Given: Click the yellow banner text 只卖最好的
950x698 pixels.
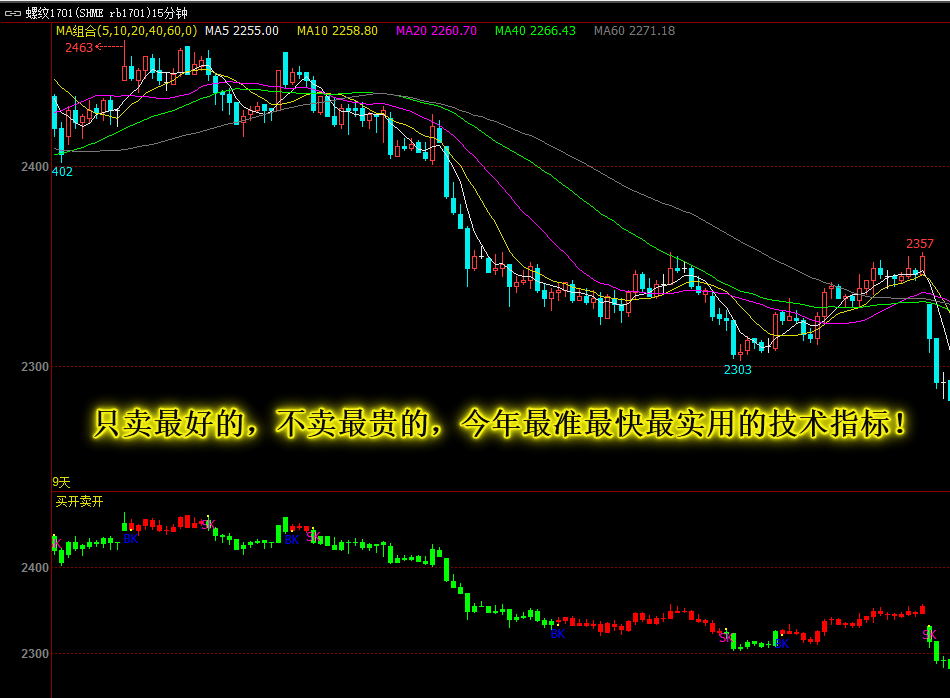Looking at the screenshot, I should 168,423.
